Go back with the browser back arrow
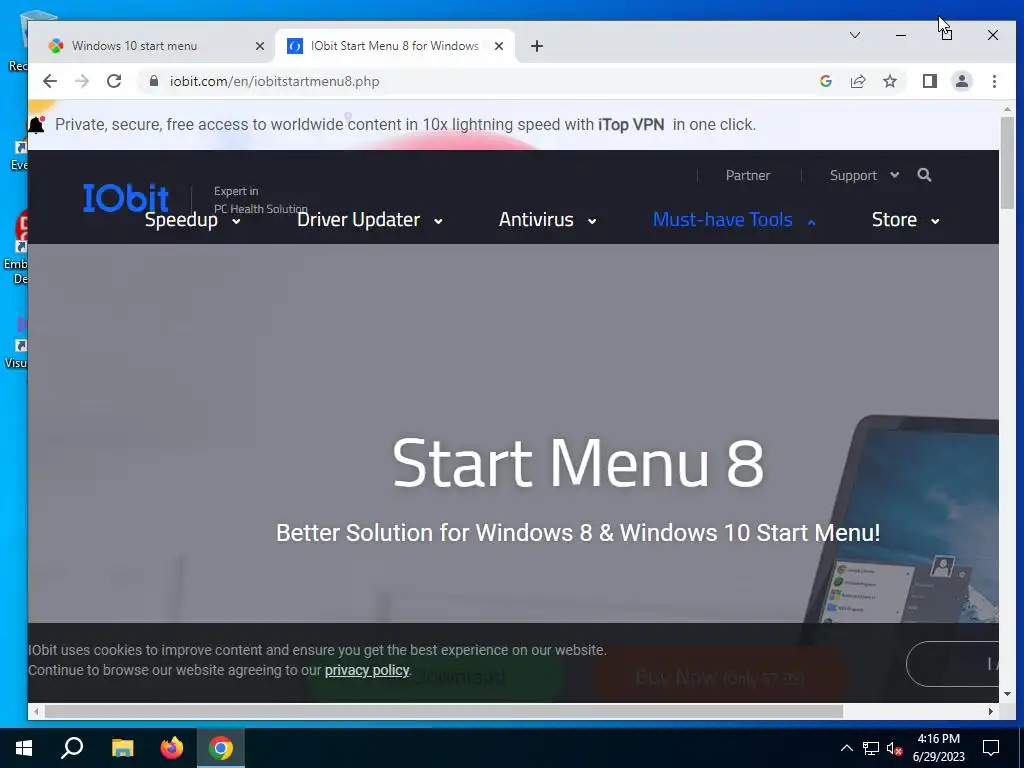Viewport: 1024px width, 768px height. pyautogui.click(x=50, y=81)
